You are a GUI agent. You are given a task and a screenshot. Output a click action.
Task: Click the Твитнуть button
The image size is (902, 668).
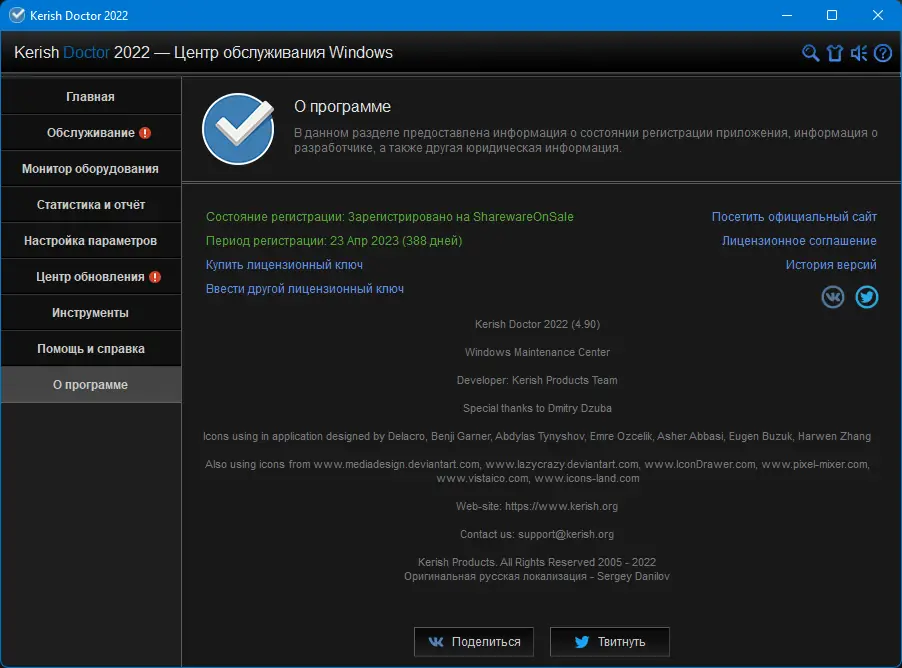click(610, 642)
